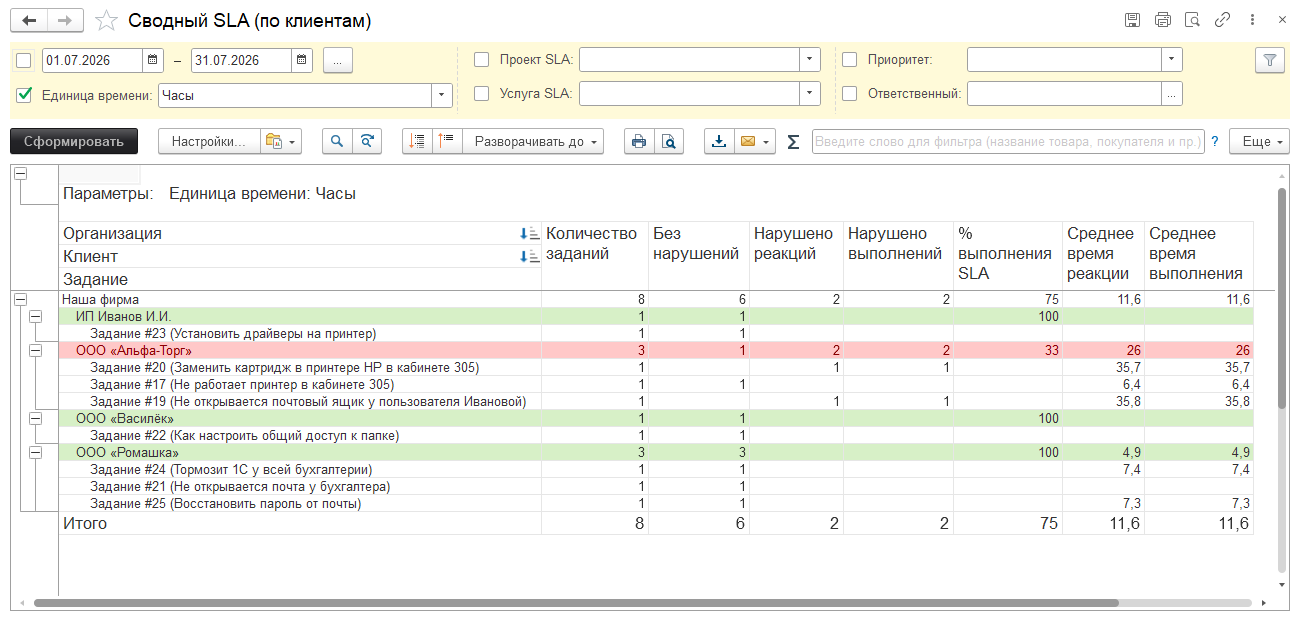
Task: Open the Настройки... button
Action: coord(209,142)
